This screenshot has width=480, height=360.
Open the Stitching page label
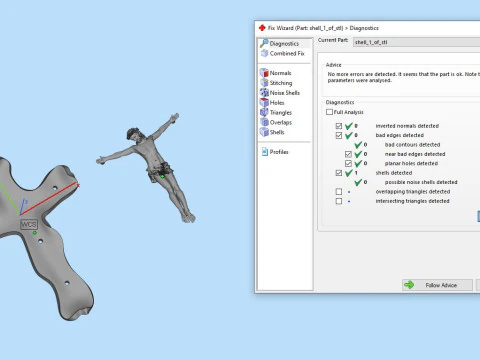tap(281, 83)
